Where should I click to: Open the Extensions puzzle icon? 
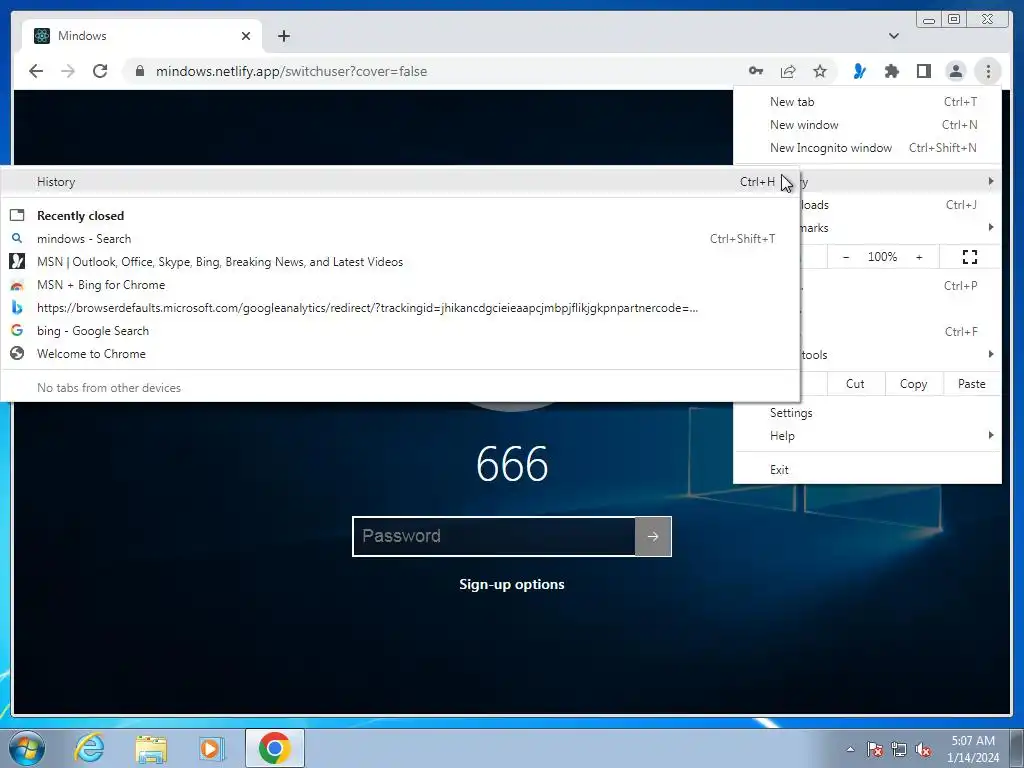point(891,71)
